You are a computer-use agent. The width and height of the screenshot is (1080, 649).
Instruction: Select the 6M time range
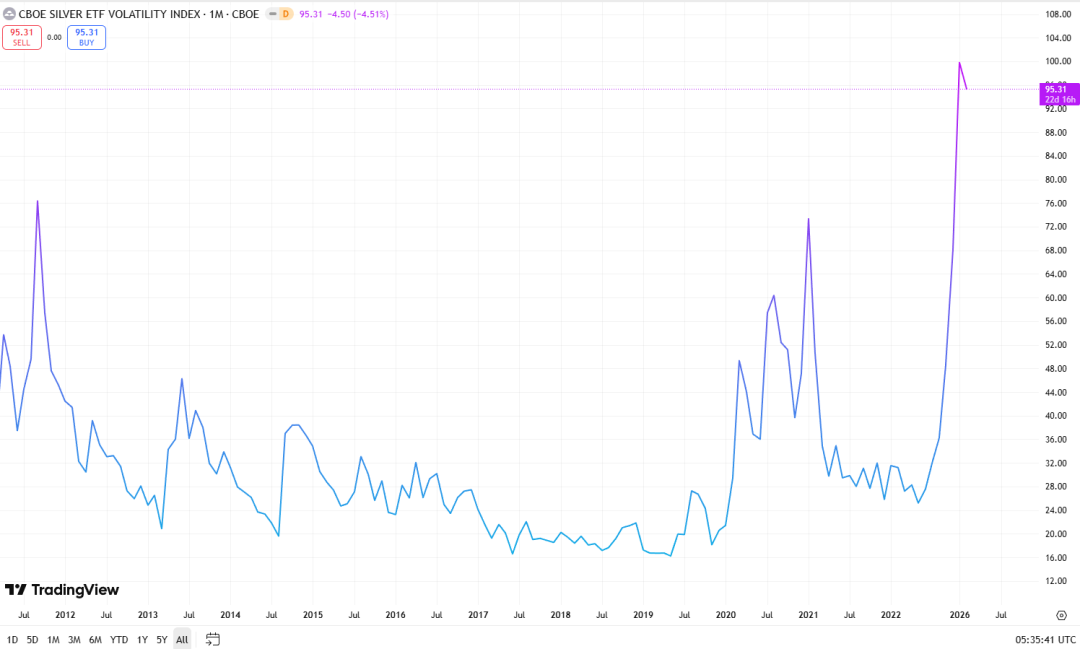pyautogui.click(x=96, y=639)
